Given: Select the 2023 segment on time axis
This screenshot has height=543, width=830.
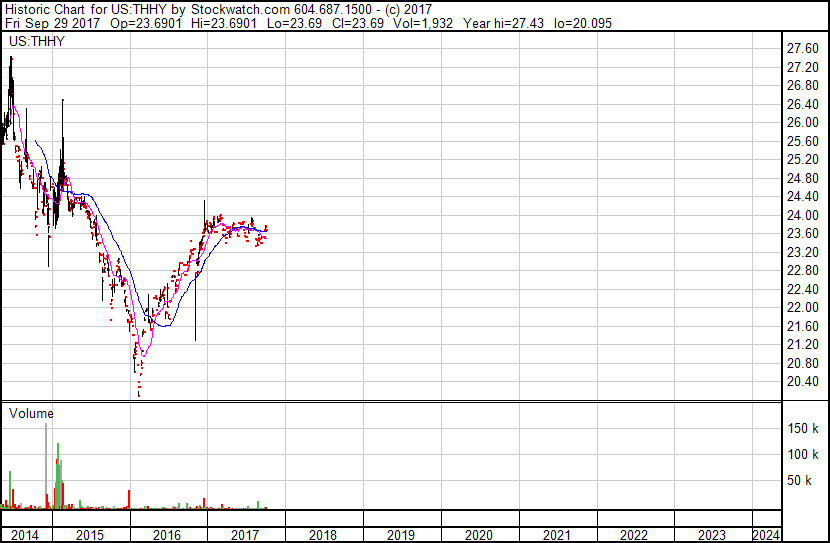Looking at the screenshot, I should click(x=712, y=535).
